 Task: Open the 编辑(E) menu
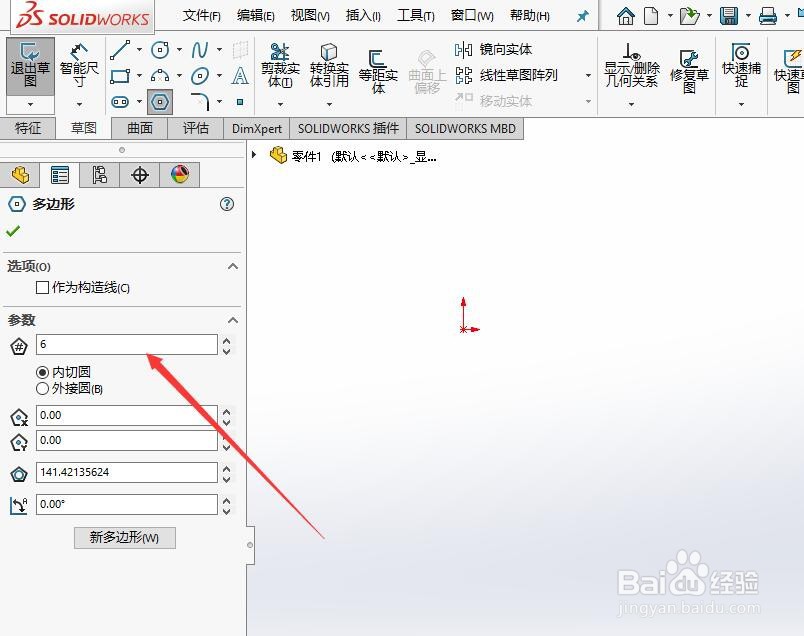tap(255, 16)
